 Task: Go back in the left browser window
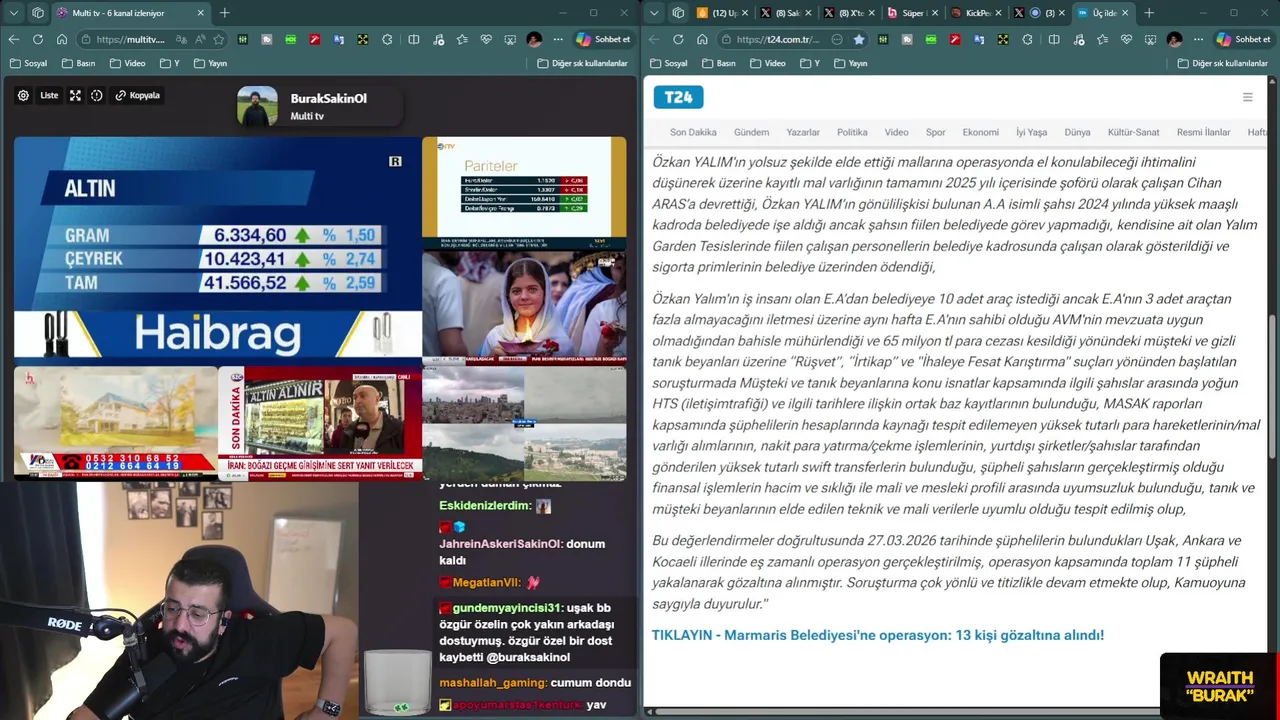13,39
